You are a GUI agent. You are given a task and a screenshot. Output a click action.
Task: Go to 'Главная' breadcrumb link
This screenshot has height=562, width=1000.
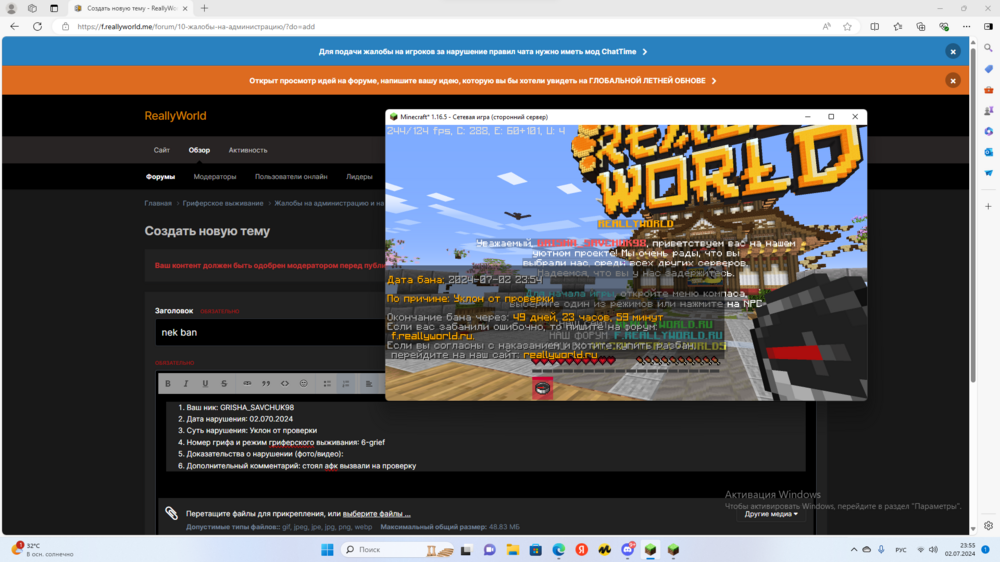pos(158,203)
